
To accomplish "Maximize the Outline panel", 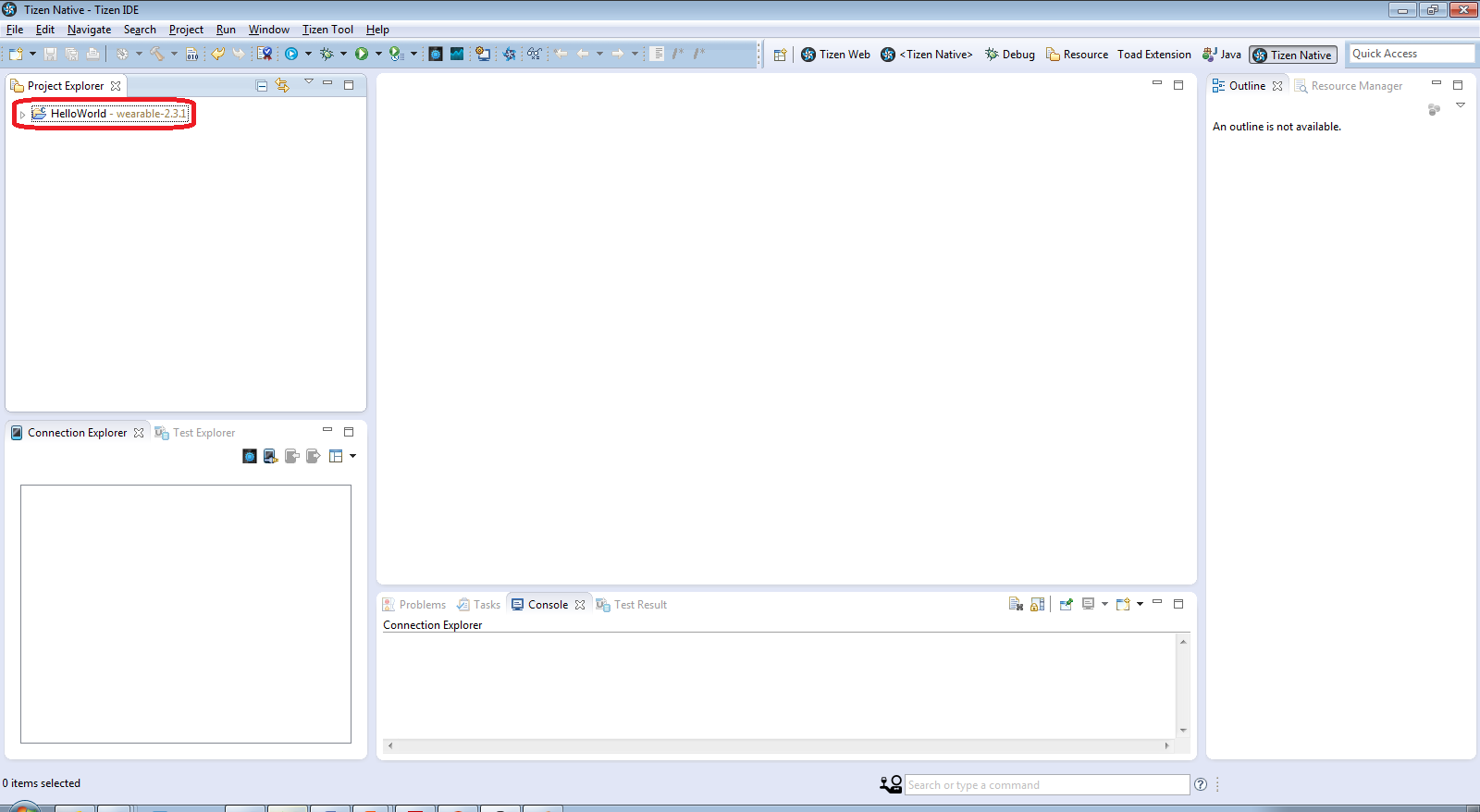I will (1458, 85).
